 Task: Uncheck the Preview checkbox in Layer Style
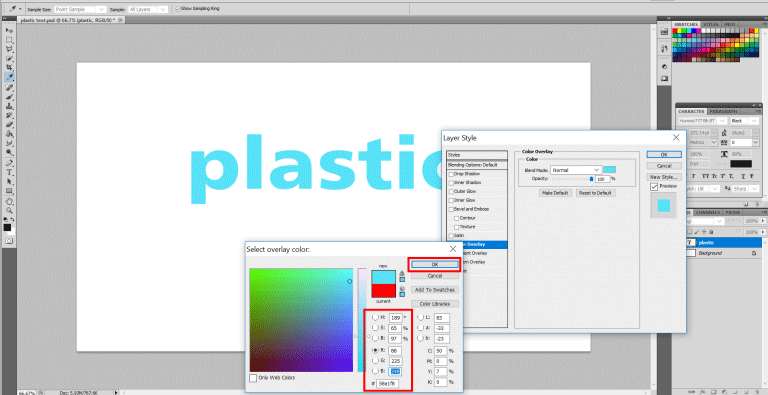point(654,187)
